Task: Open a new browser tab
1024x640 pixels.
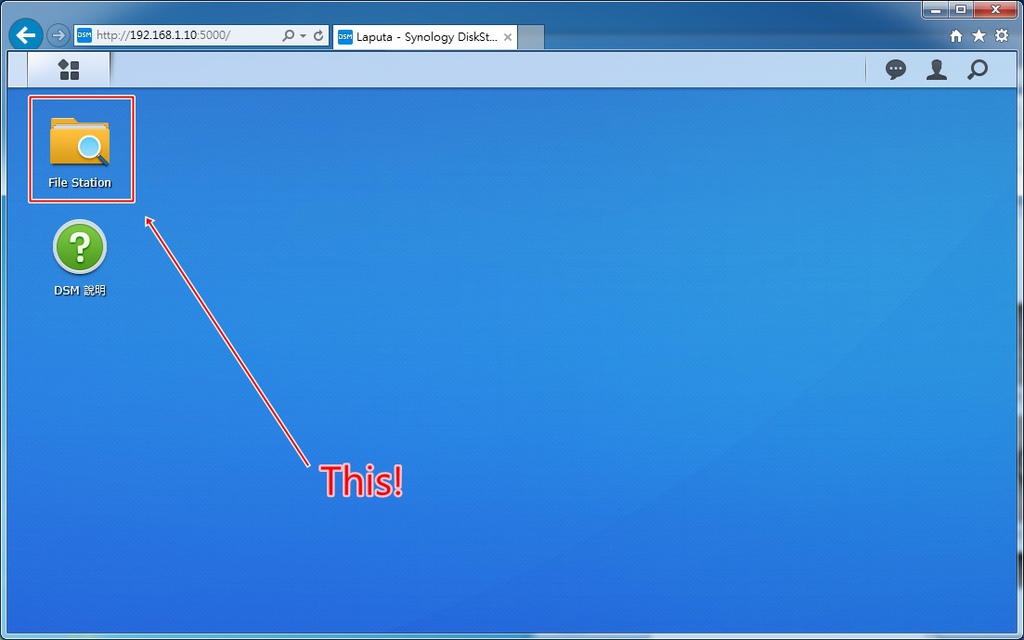Action: point(531,38)
